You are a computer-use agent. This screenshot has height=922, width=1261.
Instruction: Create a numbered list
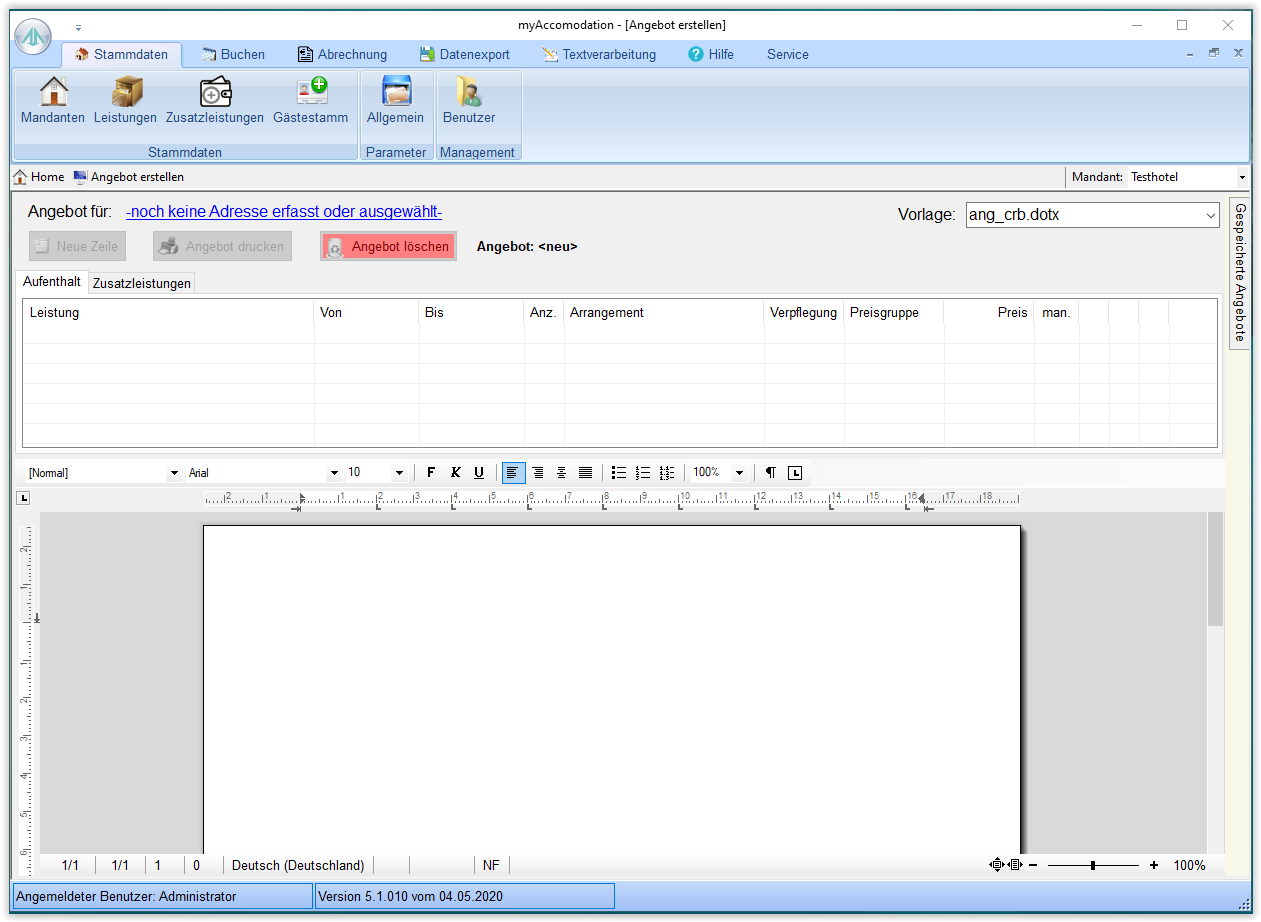(642, 473)
